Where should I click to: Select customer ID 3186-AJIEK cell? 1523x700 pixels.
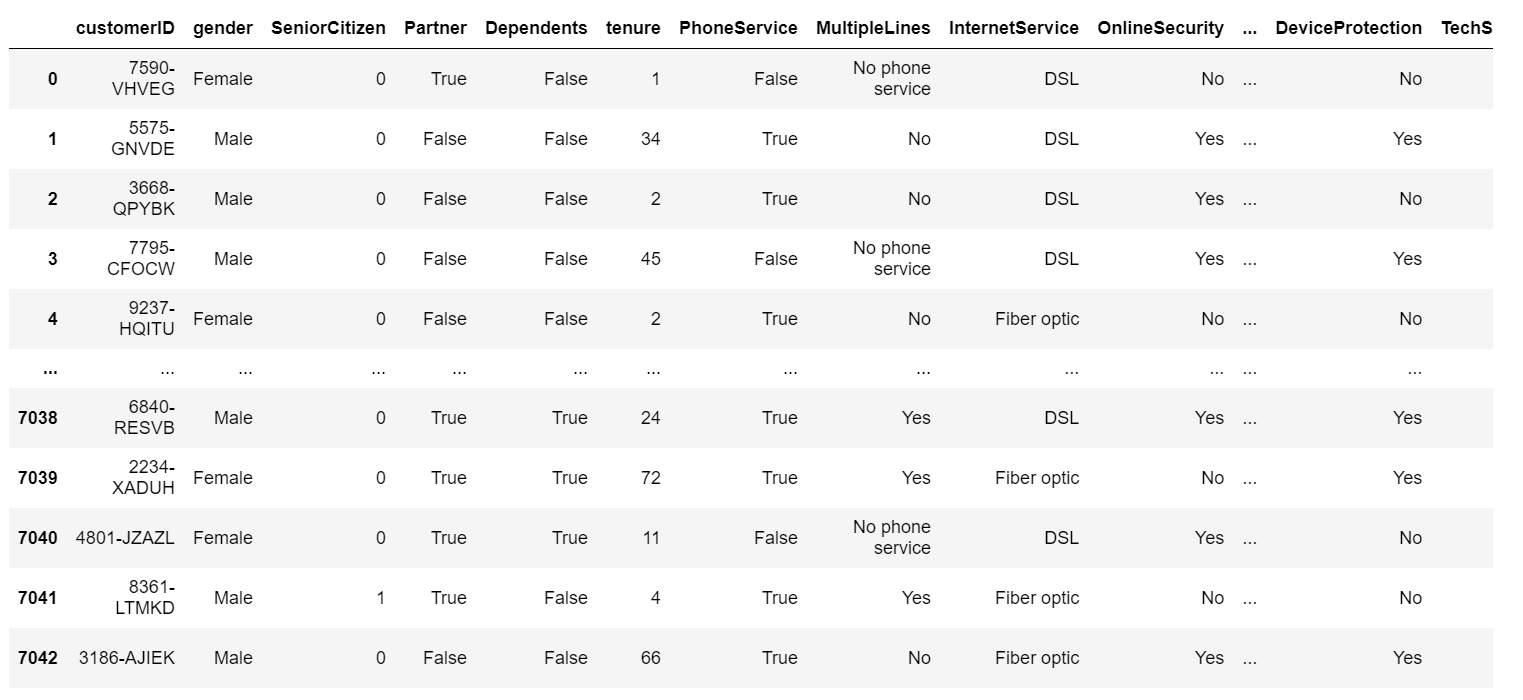pos(127,658)
